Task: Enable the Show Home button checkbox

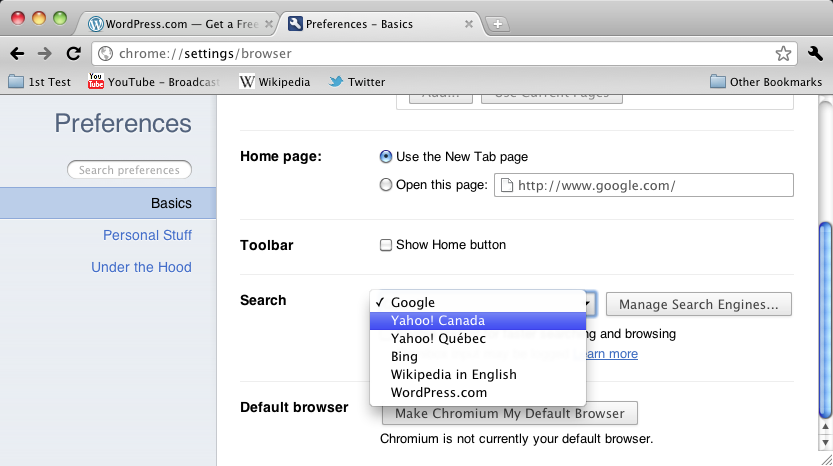Action: [x=386, y=245]
